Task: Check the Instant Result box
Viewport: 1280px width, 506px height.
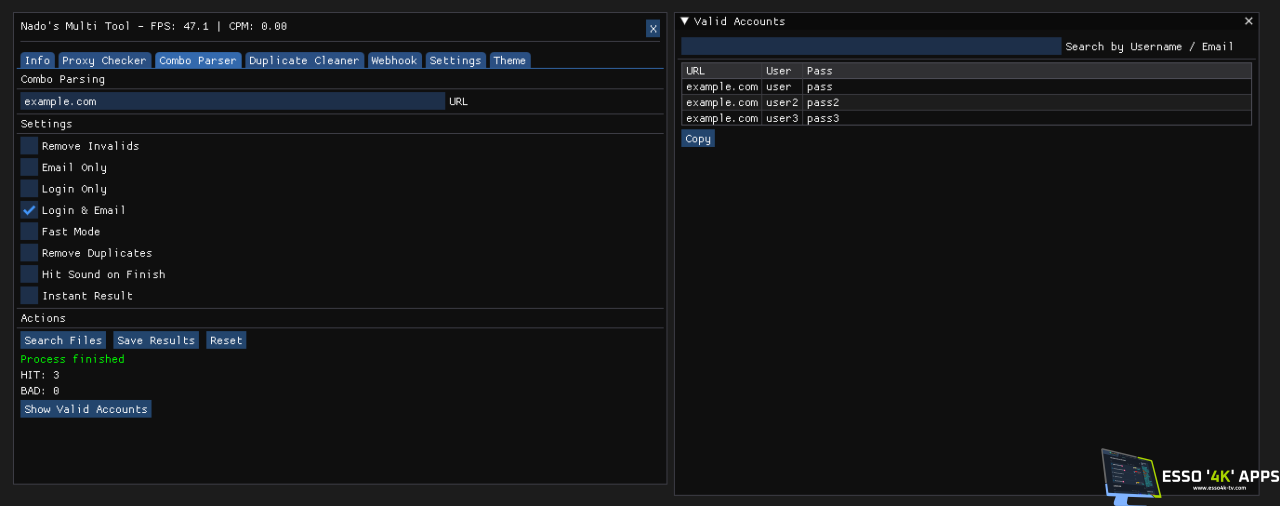Action: [x=29, y=296]
